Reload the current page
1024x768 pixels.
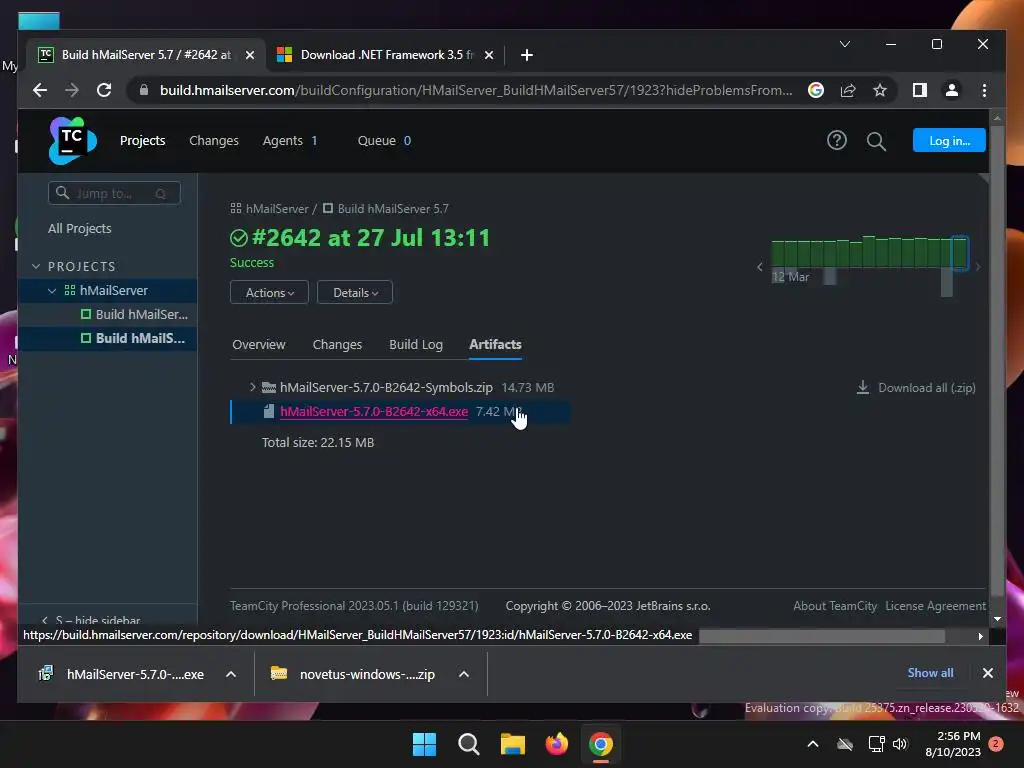click(104, 90)
